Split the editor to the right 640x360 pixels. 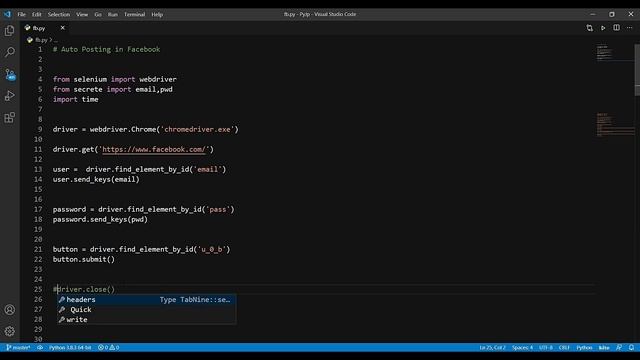pyautogui.click(x=616, y=28)
